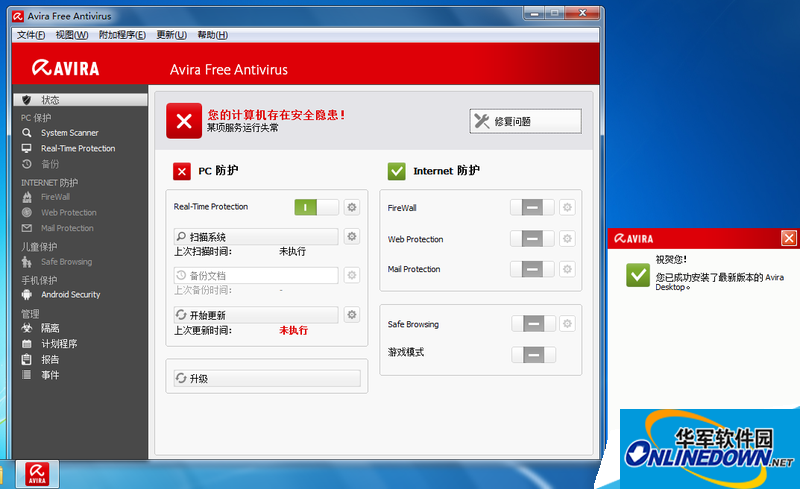Viewport: 800px width, 489px height.
Task: Toggle the Web Protection switch
Action: point(532,239)
